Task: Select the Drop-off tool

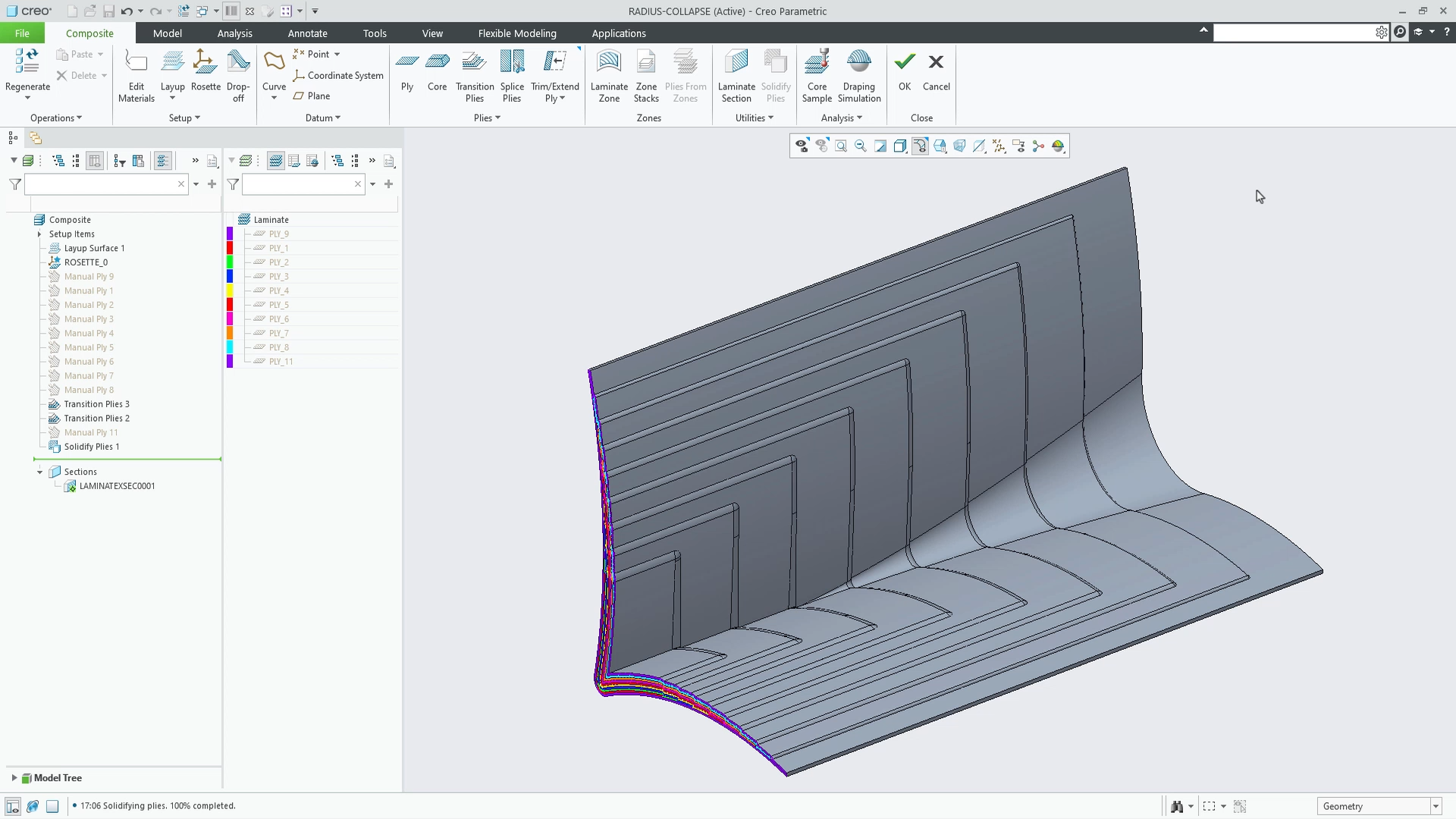Action: (238, 75)
